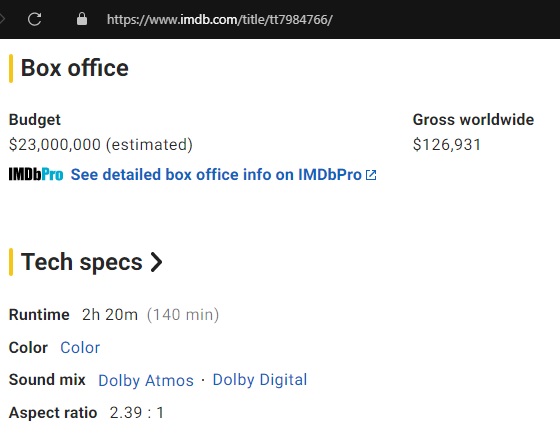The width and height of the screenshot is (560, 438).
Task: Click the forward navigation arrow icon
Action: coord(2,19)
